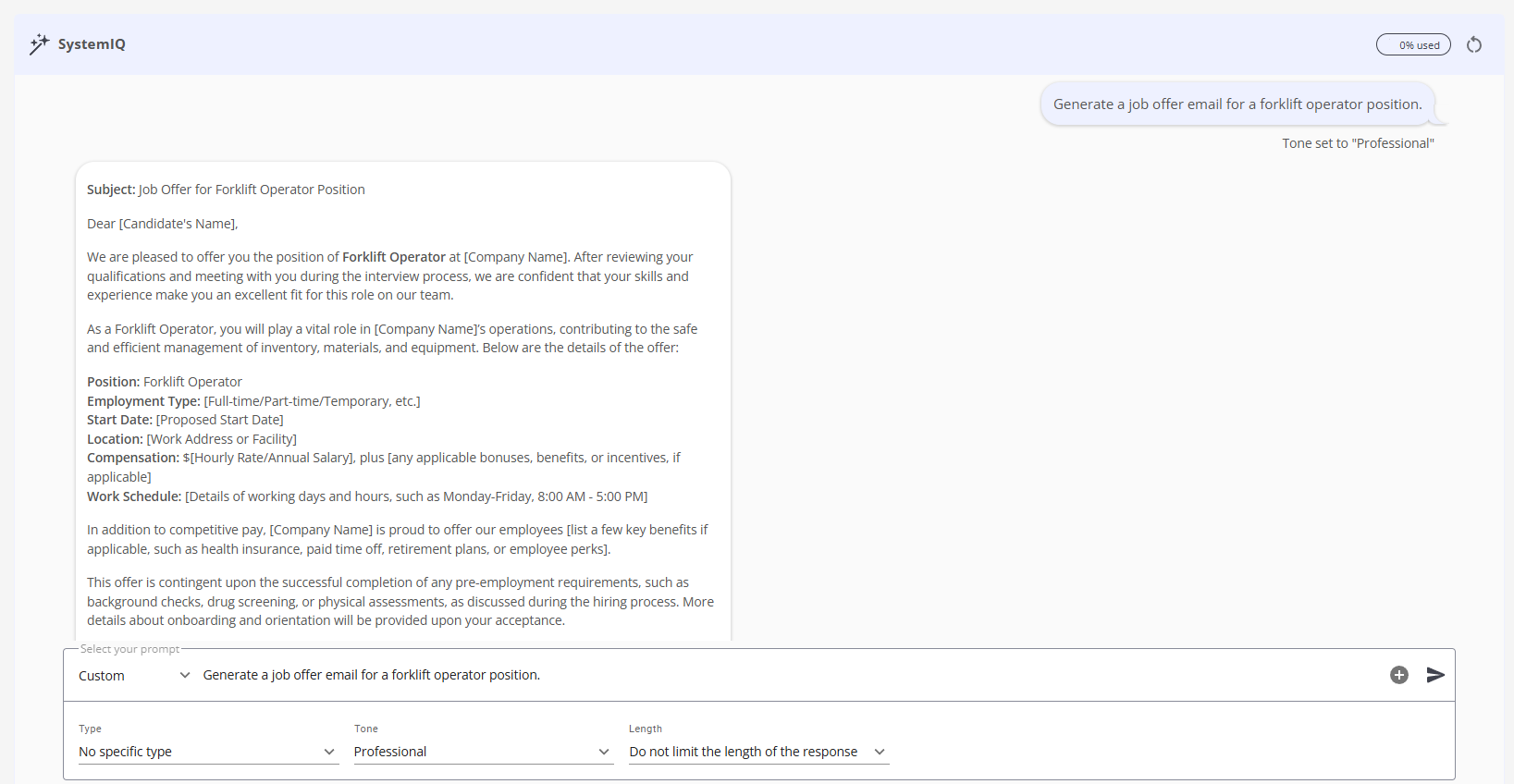Click the 'Position: Forklift Operator' line
Viewport: 1514px width, 784px height.
pos(165,382)
